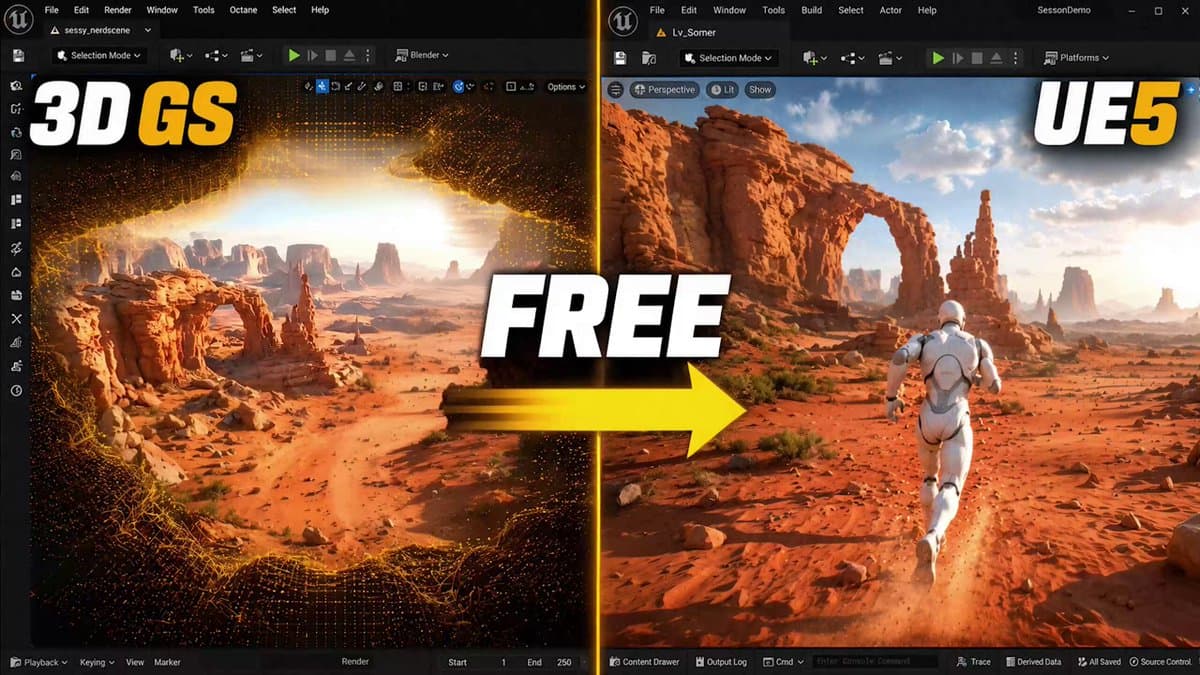Open Cmd dropdown in right status bar
Image resolution: width=1200 pixels, height=675 pixels.
click(782, 662)
